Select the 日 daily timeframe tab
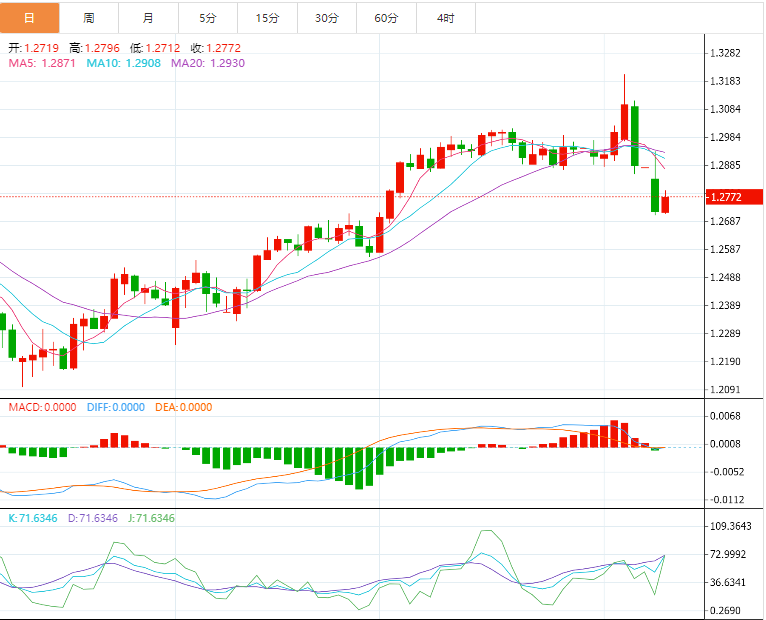Viewport: 766px width, 620px height. pos(29,18)
